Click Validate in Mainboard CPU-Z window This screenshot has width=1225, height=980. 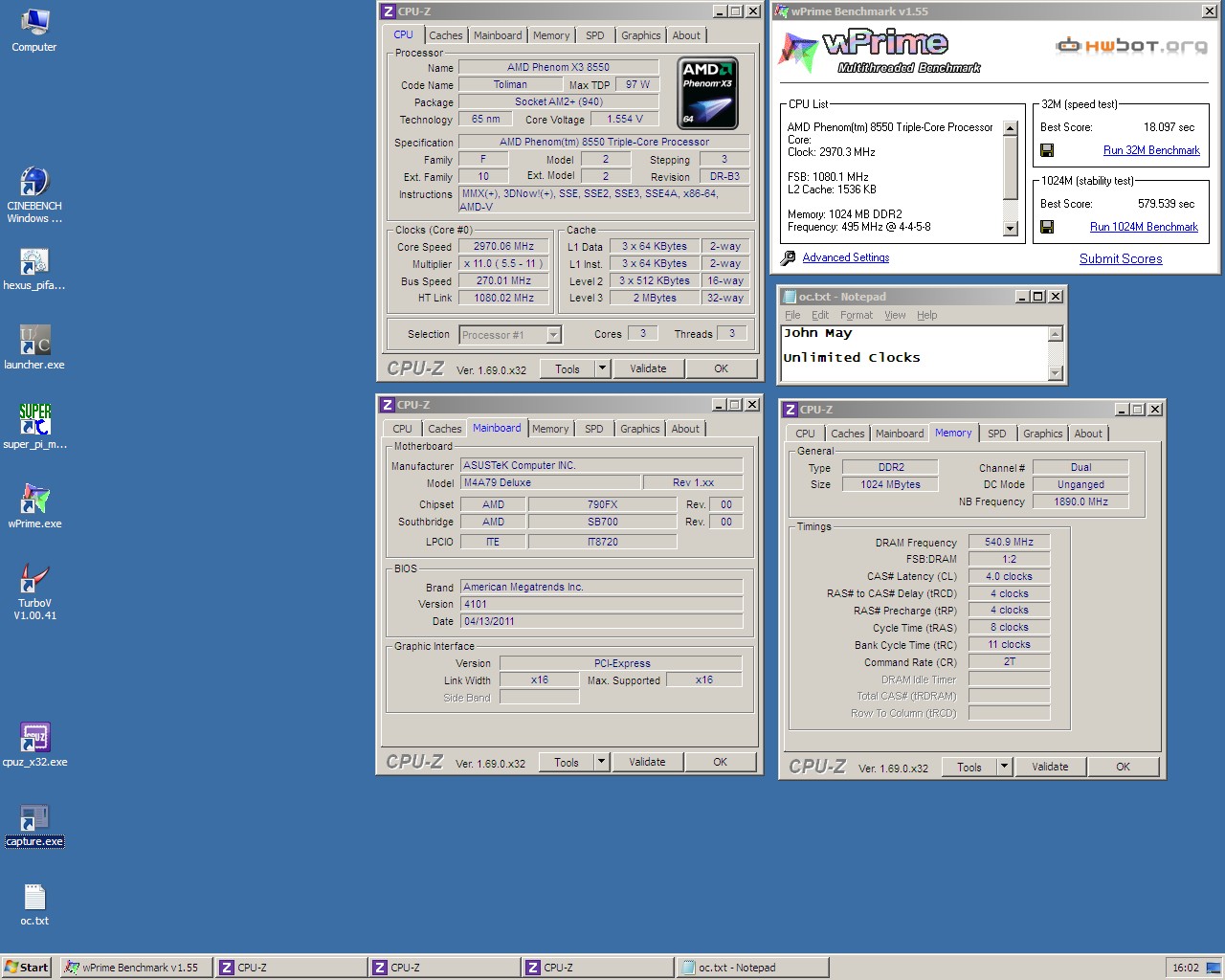(647, 762)
